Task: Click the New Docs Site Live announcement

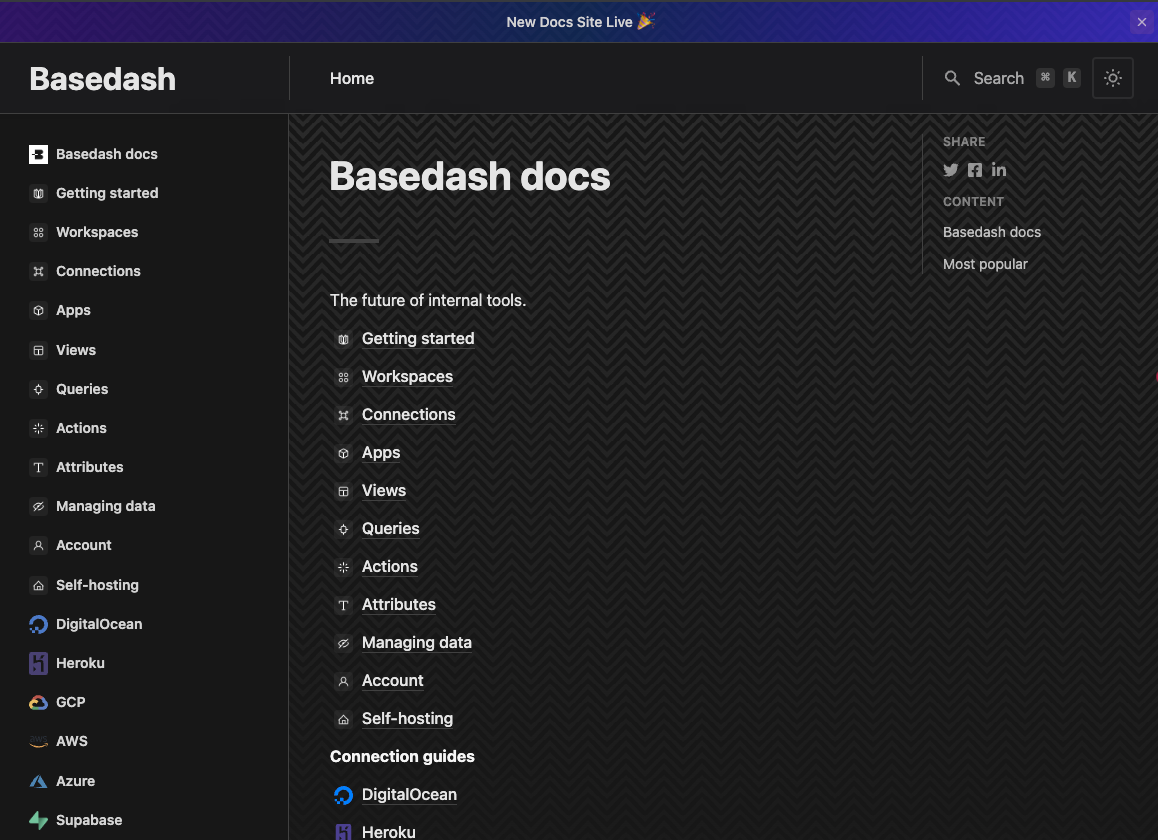Action: [580, 22]
